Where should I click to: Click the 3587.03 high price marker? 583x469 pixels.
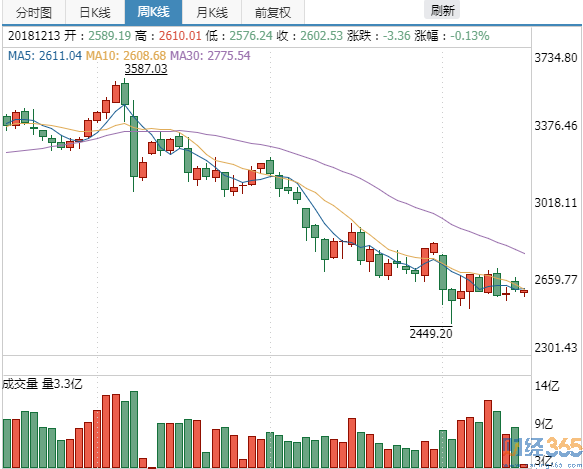click(x=146, y=69)
